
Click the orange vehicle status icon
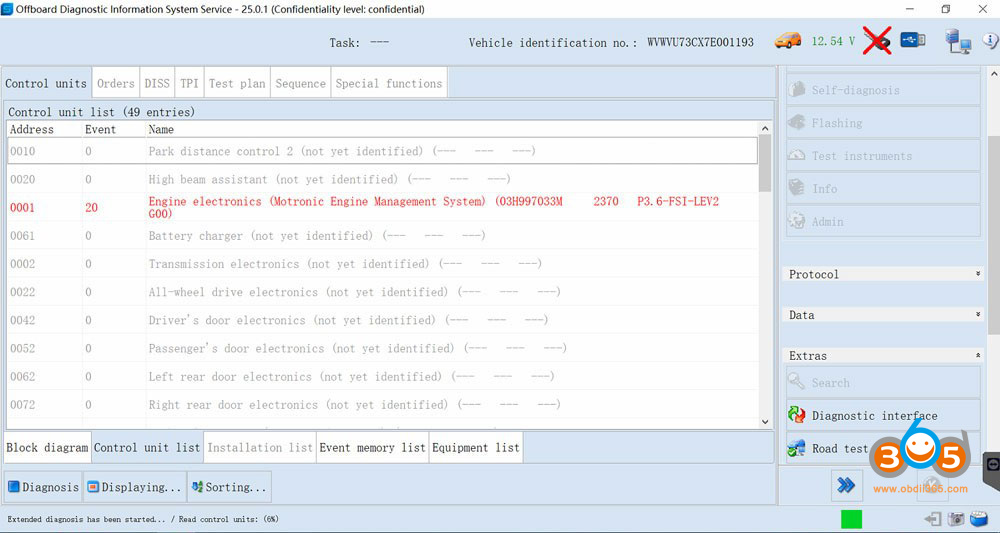point(788,41)
